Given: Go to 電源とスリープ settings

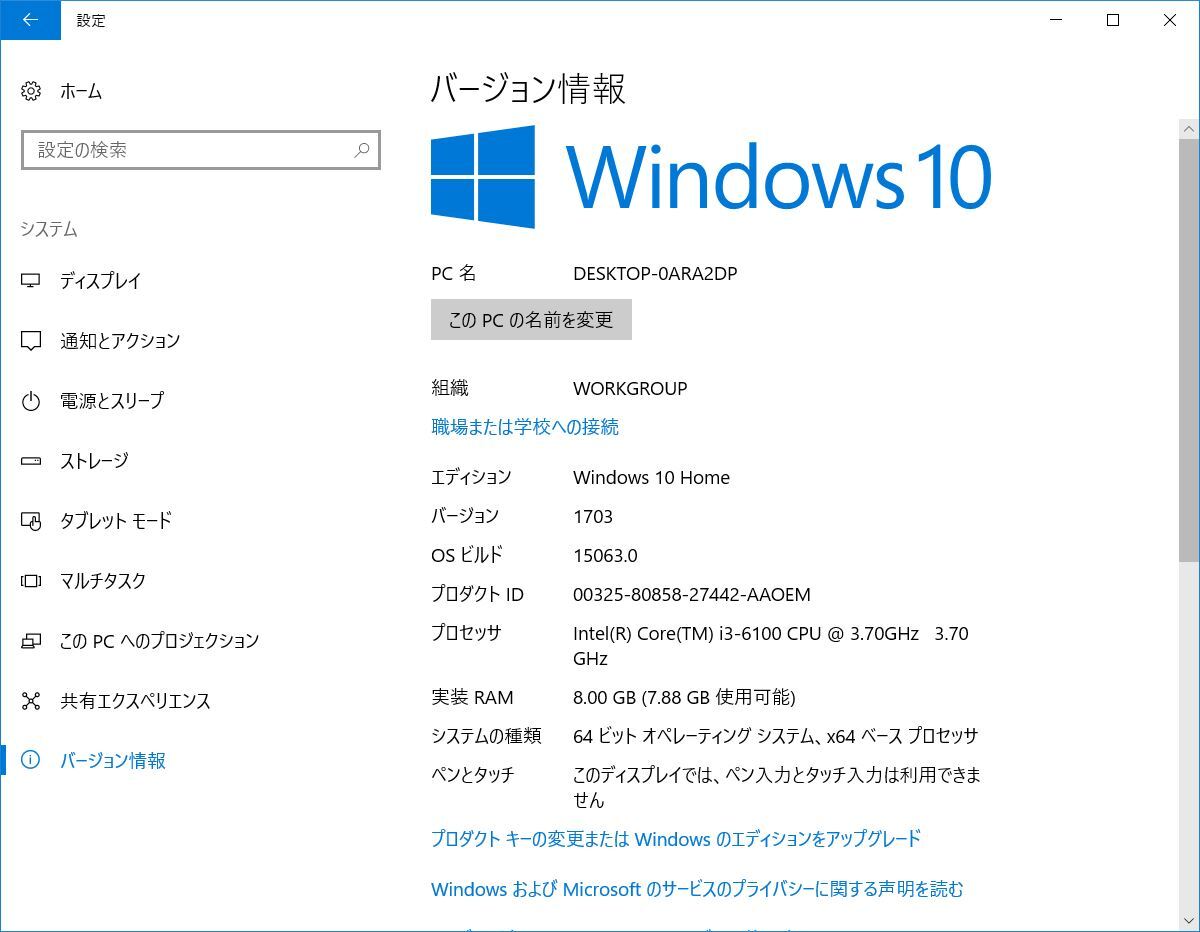Looking at the screenshot, I should pyautogui.click(x=112, y=401).
